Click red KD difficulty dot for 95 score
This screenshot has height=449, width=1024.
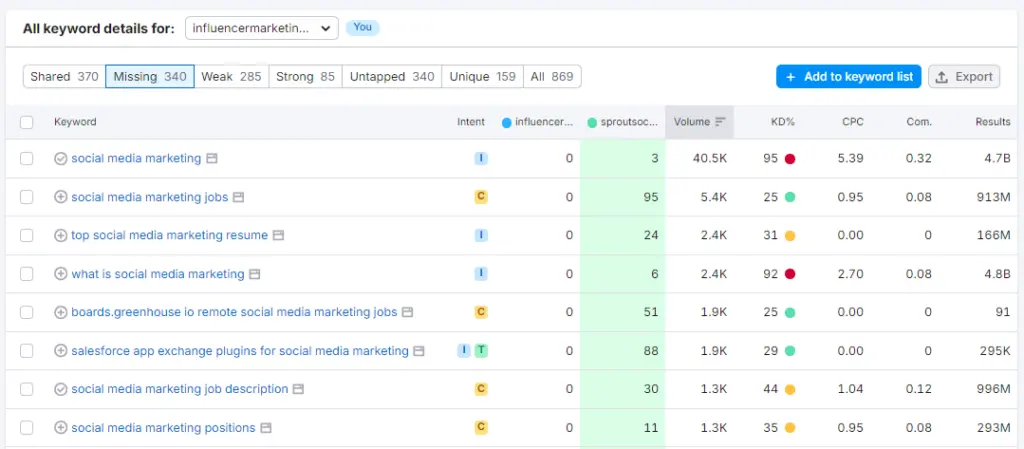pyautogui.click(x=790, y=159)
